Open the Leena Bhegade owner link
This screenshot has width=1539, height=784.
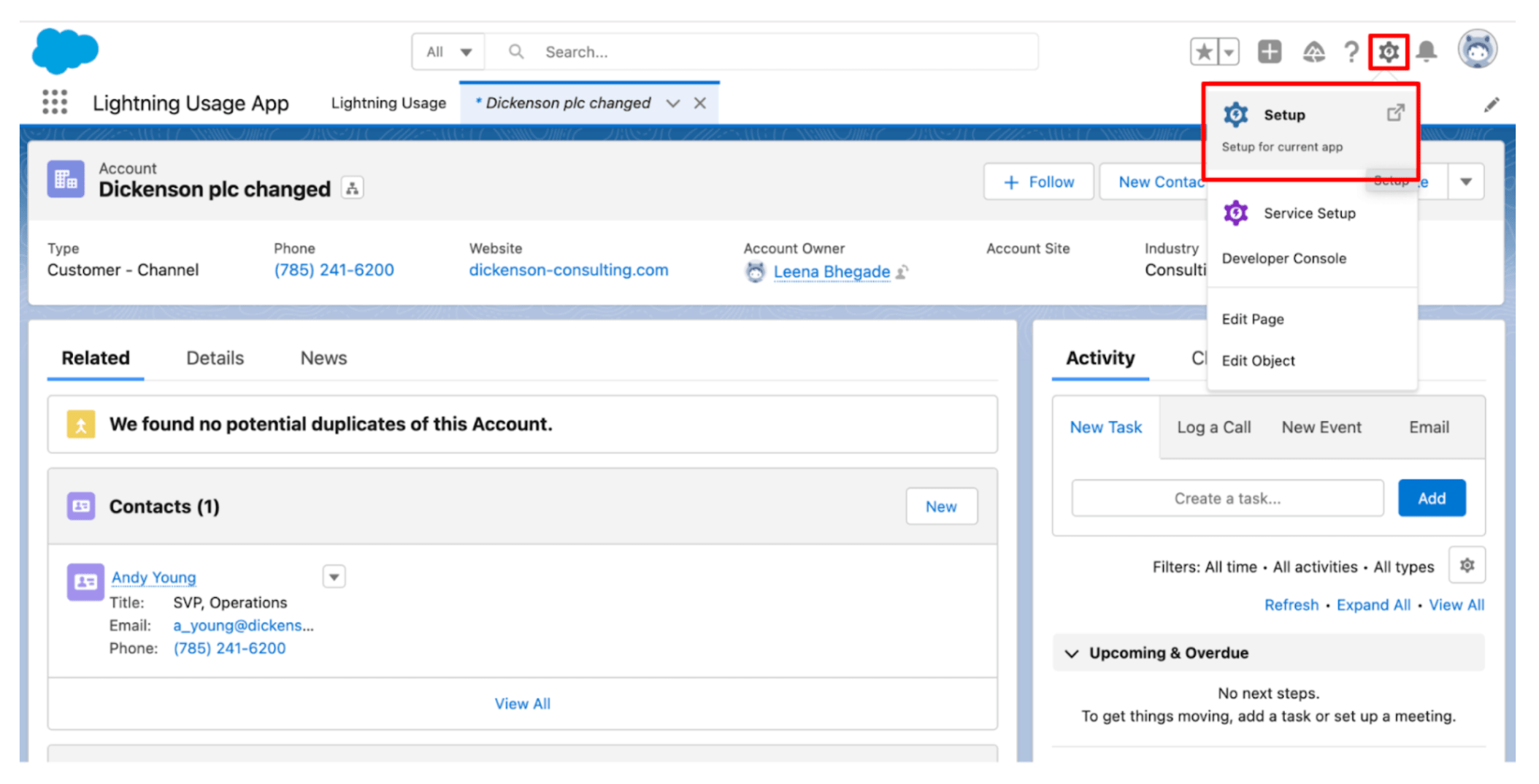pyautogui.click(x=831, y=271)
